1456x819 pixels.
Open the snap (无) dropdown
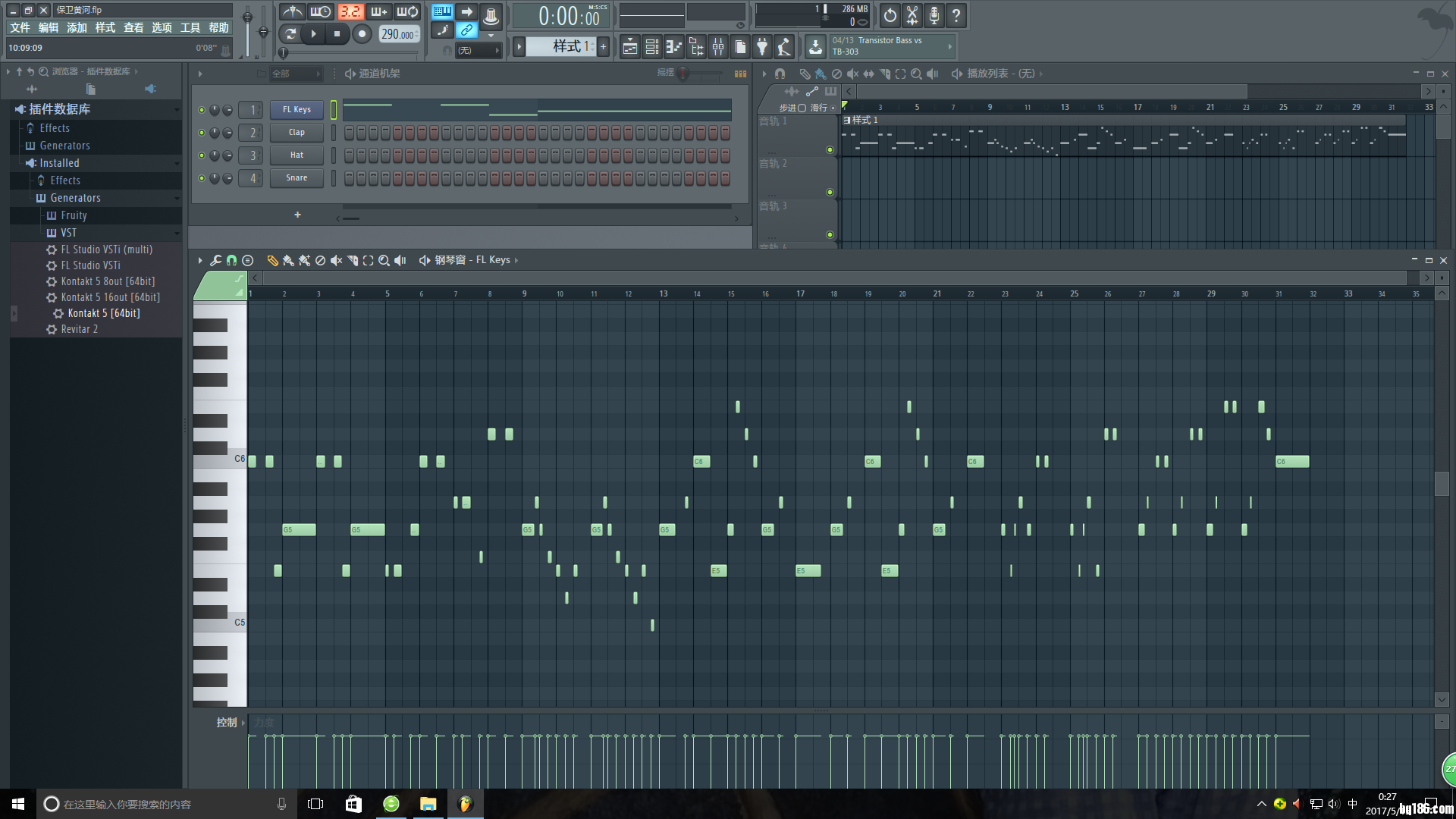point(479,51)
